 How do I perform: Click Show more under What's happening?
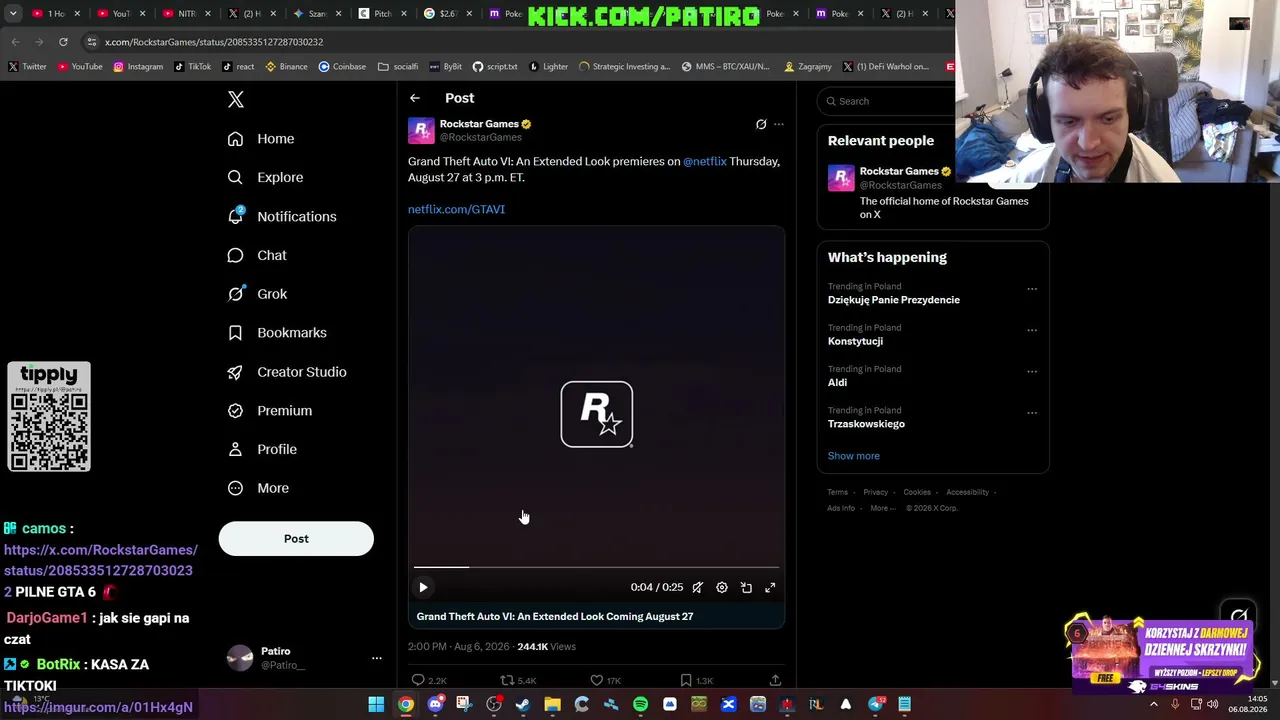[x=854, y=456]
